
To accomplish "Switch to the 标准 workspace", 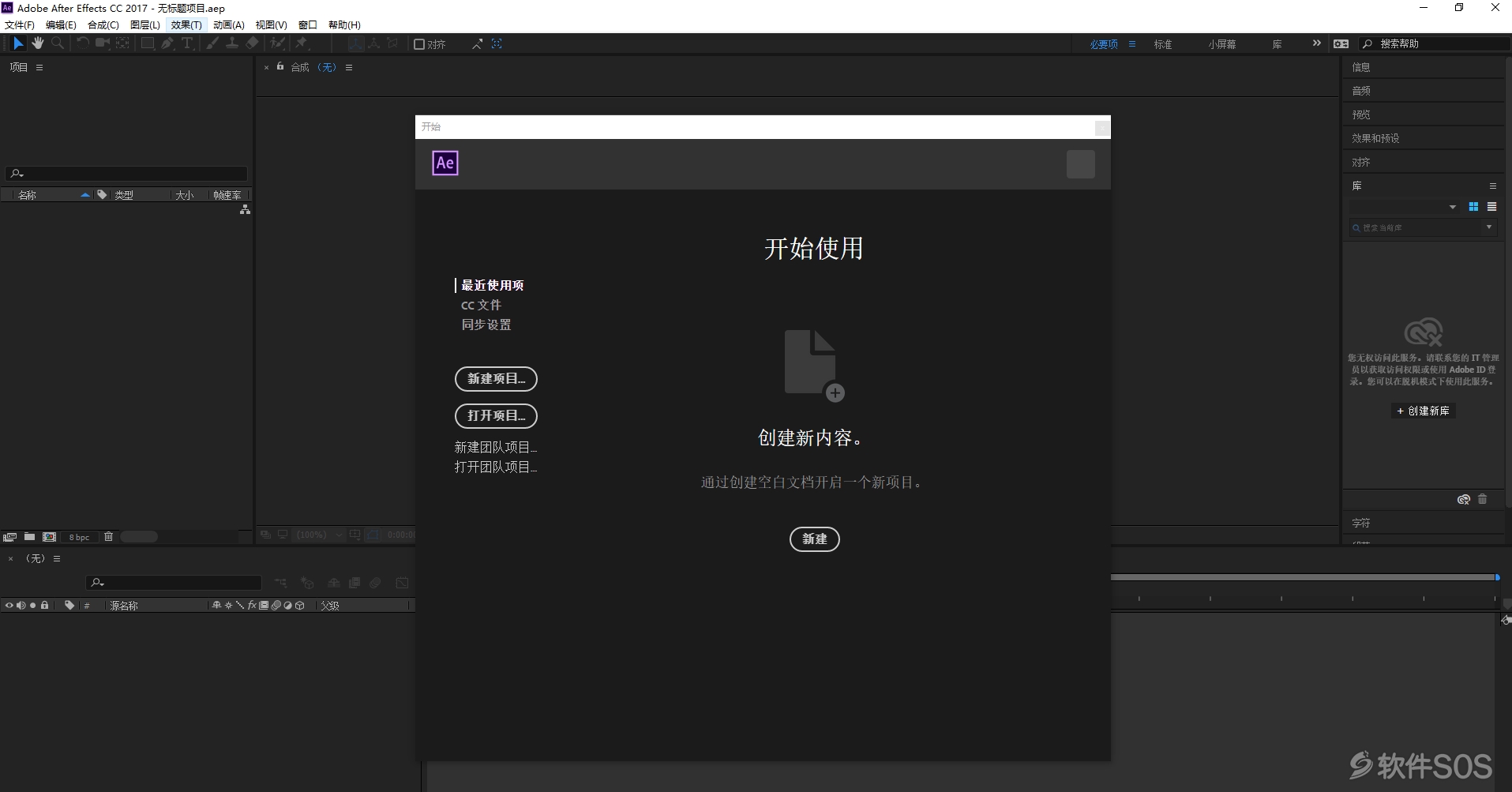I will click(1163, 44).
